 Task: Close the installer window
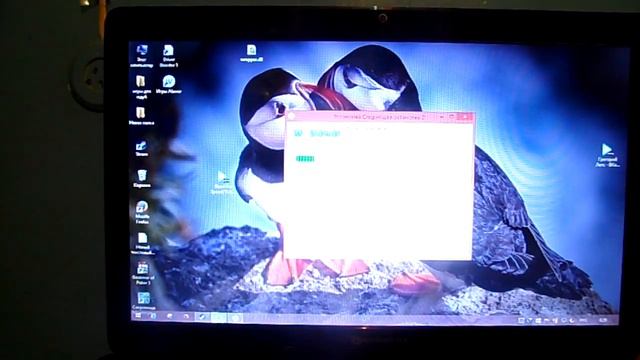[x=465, y=117]
